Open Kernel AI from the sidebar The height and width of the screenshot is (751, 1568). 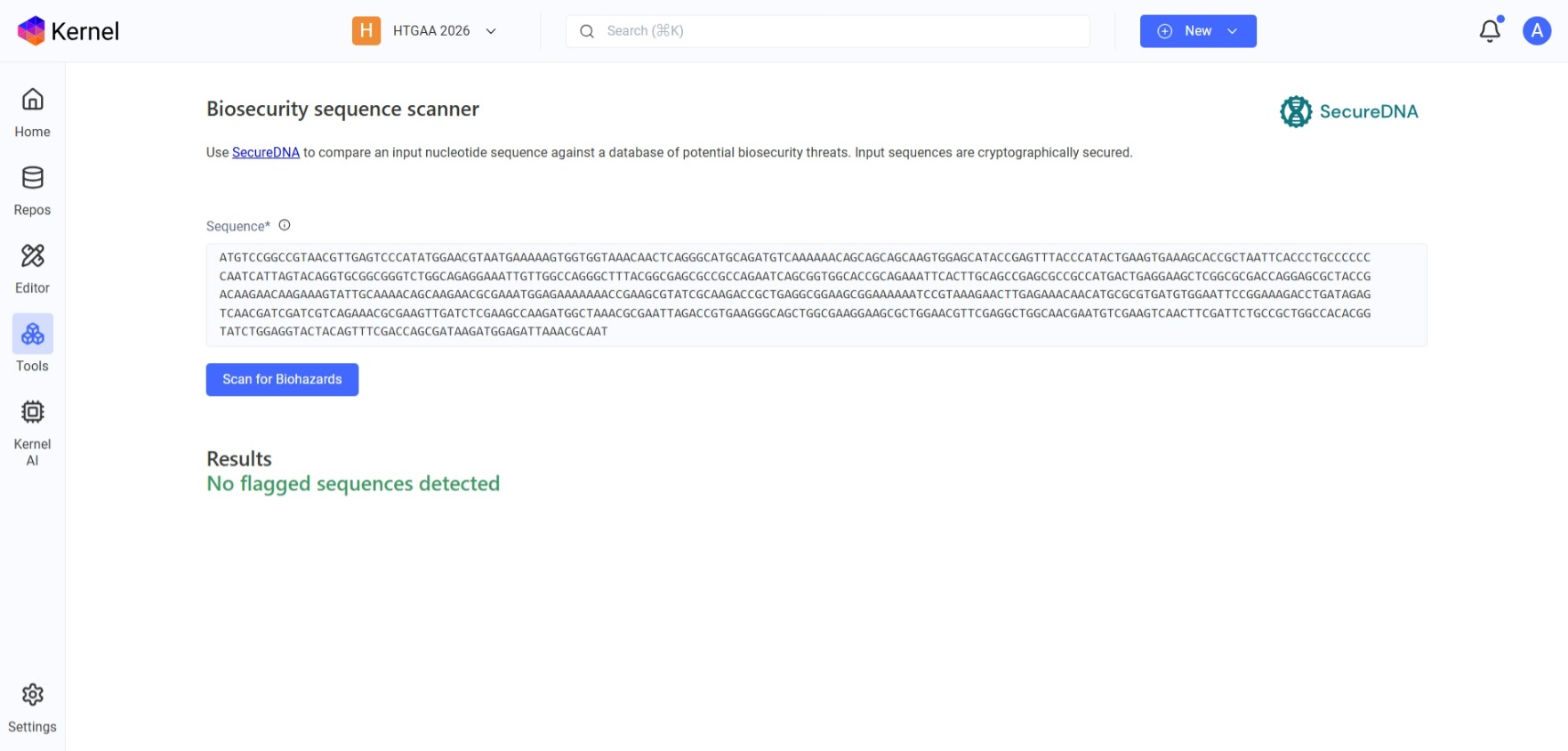point(32,433)
